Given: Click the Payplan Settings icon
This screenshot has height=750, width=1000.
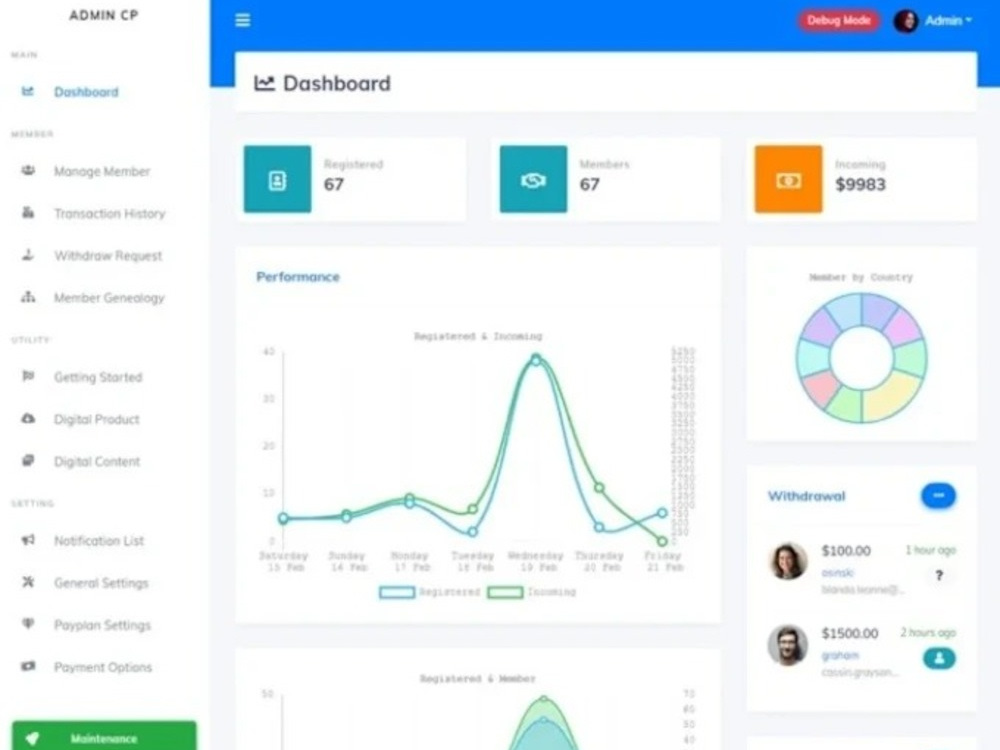Looking at the screenshot, I should pos(28,624).
